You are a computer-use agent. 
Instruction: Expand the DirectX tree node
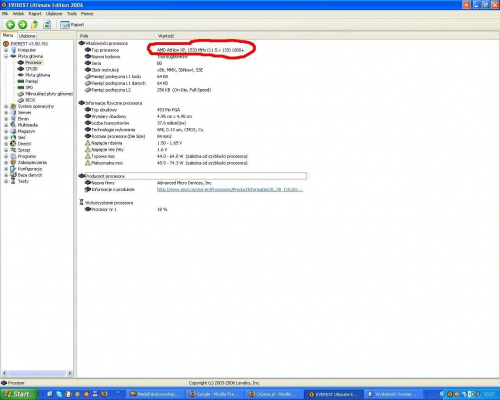pyautogui.click(x=6, y=144)
